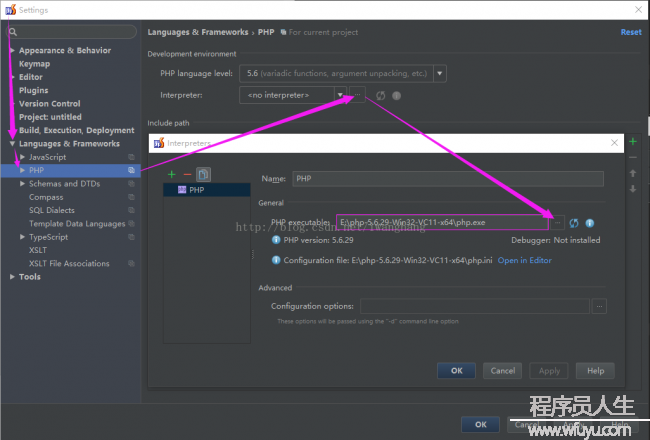Screen dimensions: 650x440
Task: Copy the selected interpreter configuration
Action: click(x=203, y=175)
